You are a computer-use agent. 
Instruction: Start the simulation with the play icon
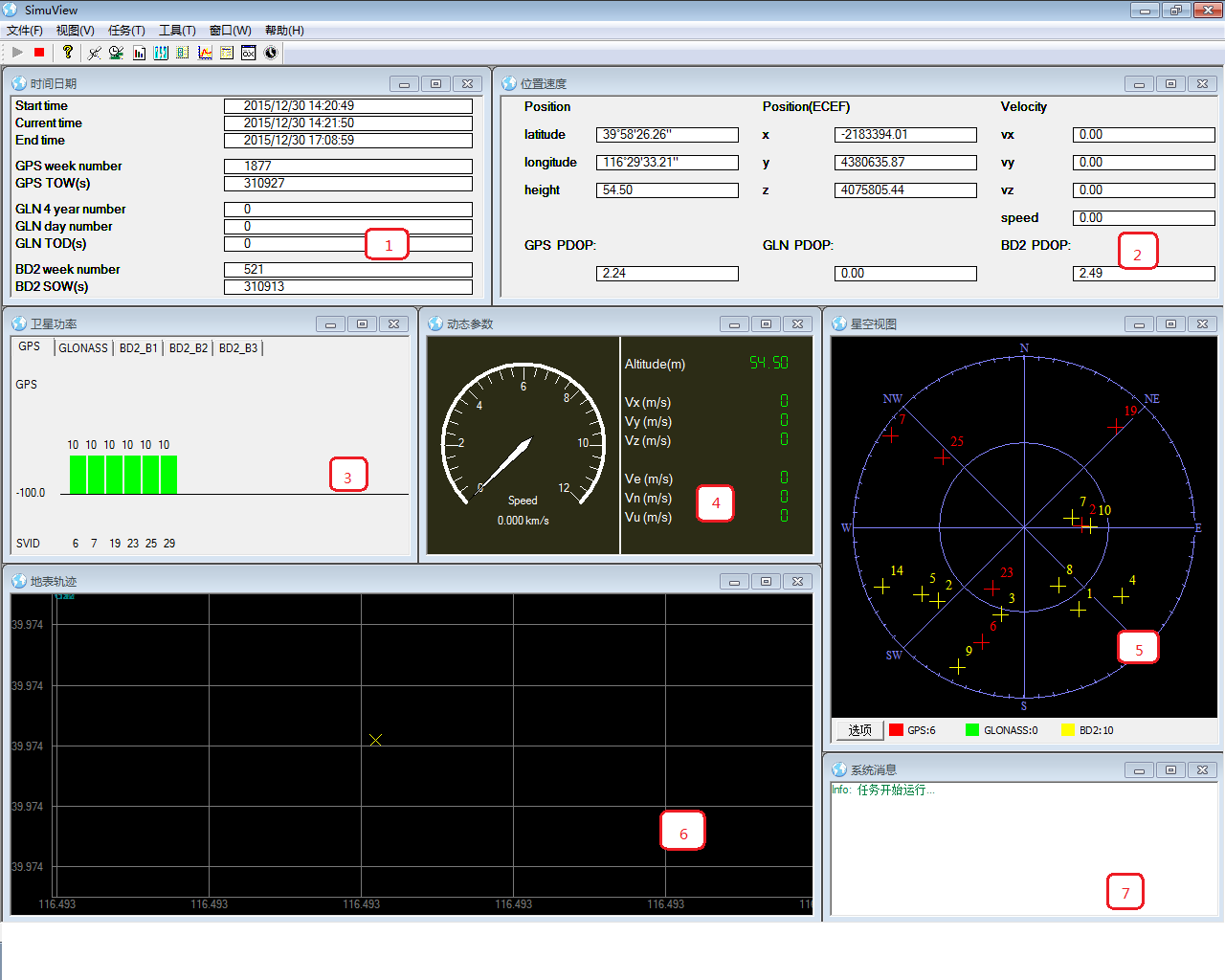17,52
